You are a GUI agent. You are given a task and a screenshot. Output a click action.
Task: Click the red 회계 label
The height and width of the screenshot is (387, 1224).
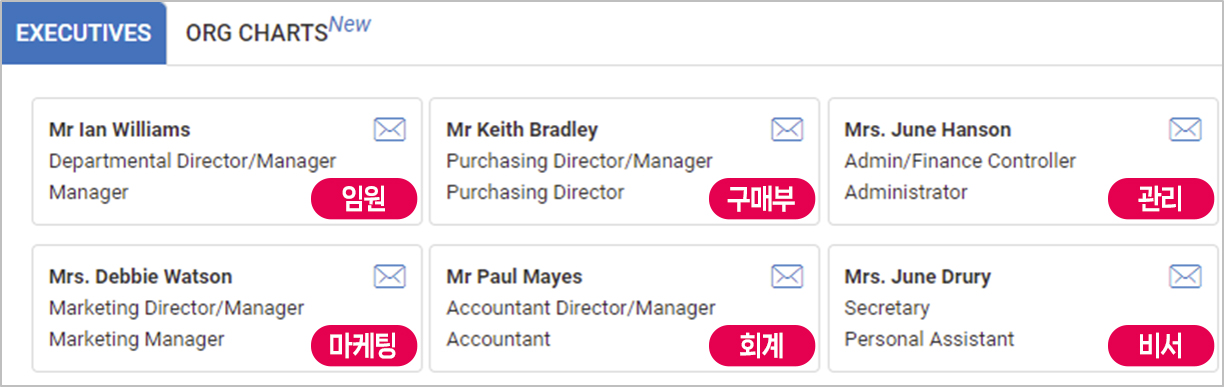[762, 345]
